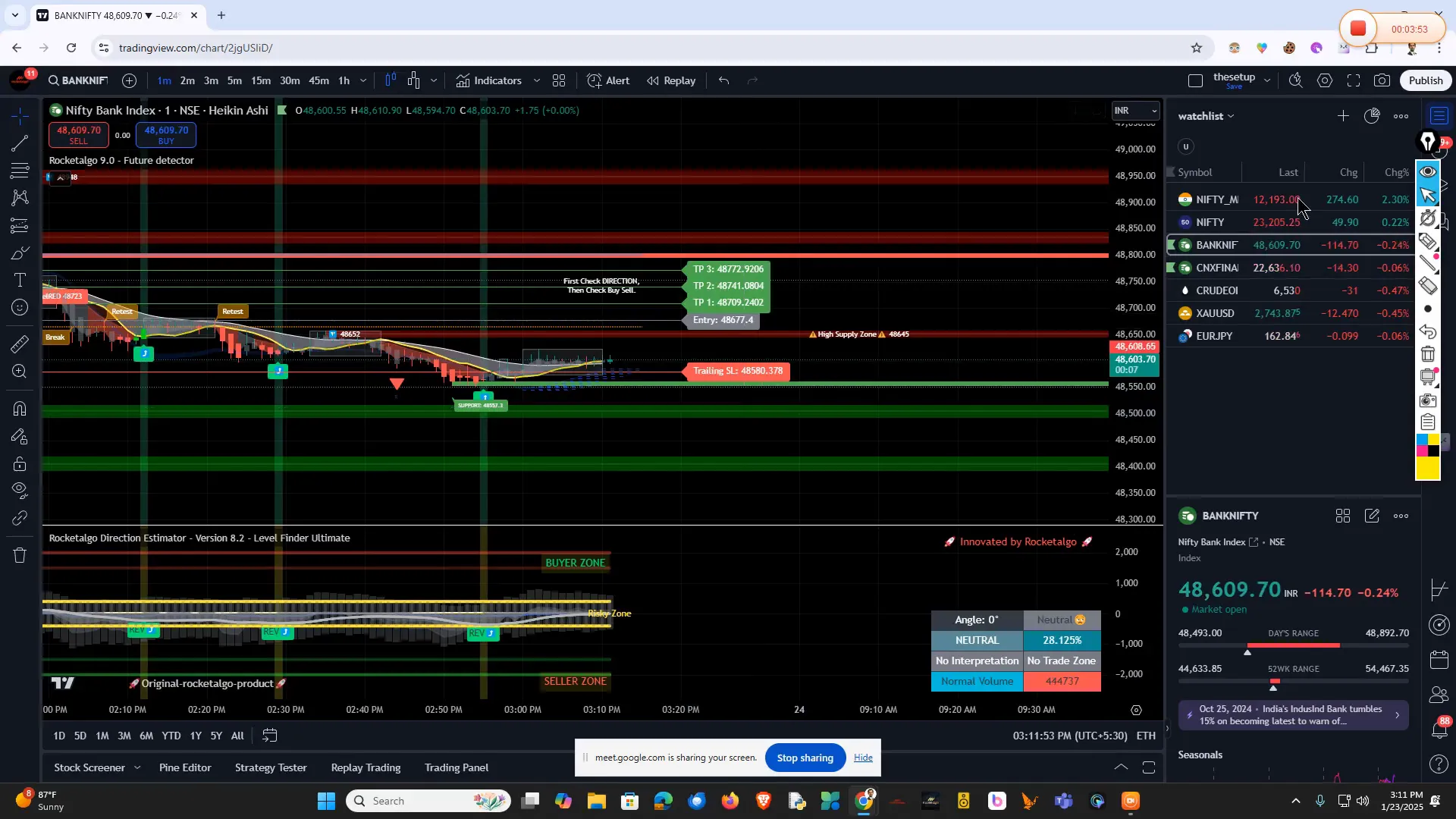Viewport: 1456px width, 819px height.
Task: Take a chart snapshot with the camera icon
Action: [x=1382, y=80]
